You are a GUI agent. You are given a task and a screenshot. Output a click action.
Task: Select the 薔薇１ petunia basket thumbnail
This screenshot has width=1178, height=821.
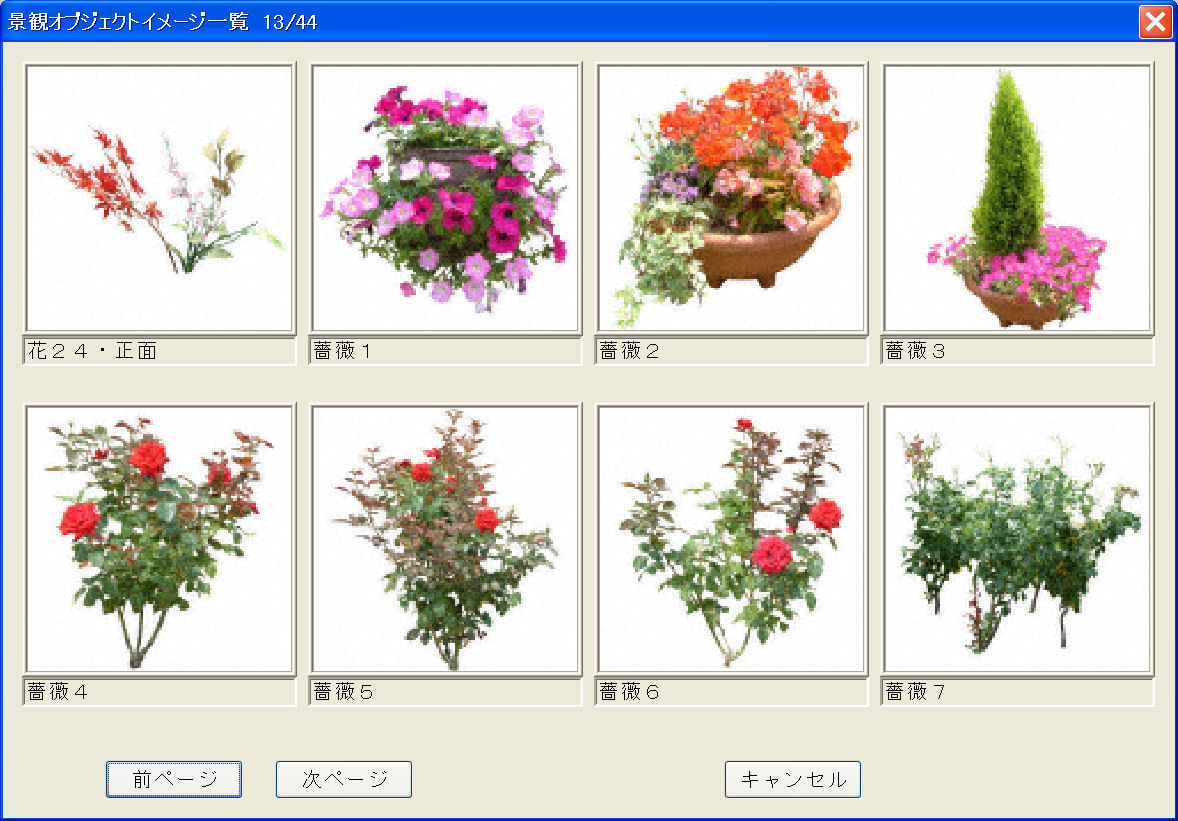[x=446, y=198]
